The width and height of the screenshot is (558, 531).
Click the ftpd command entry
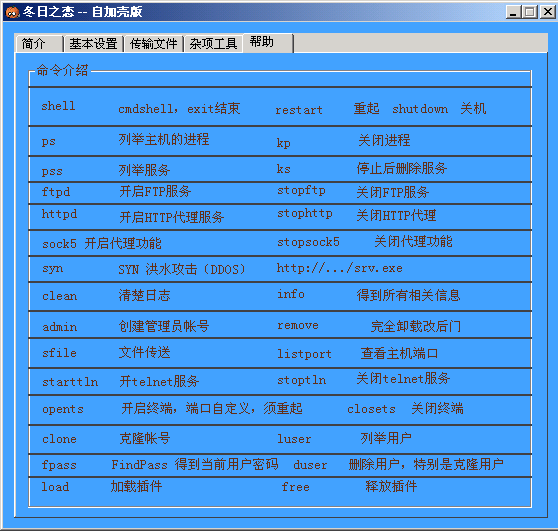pyautogui.click(x=56, y=192)
